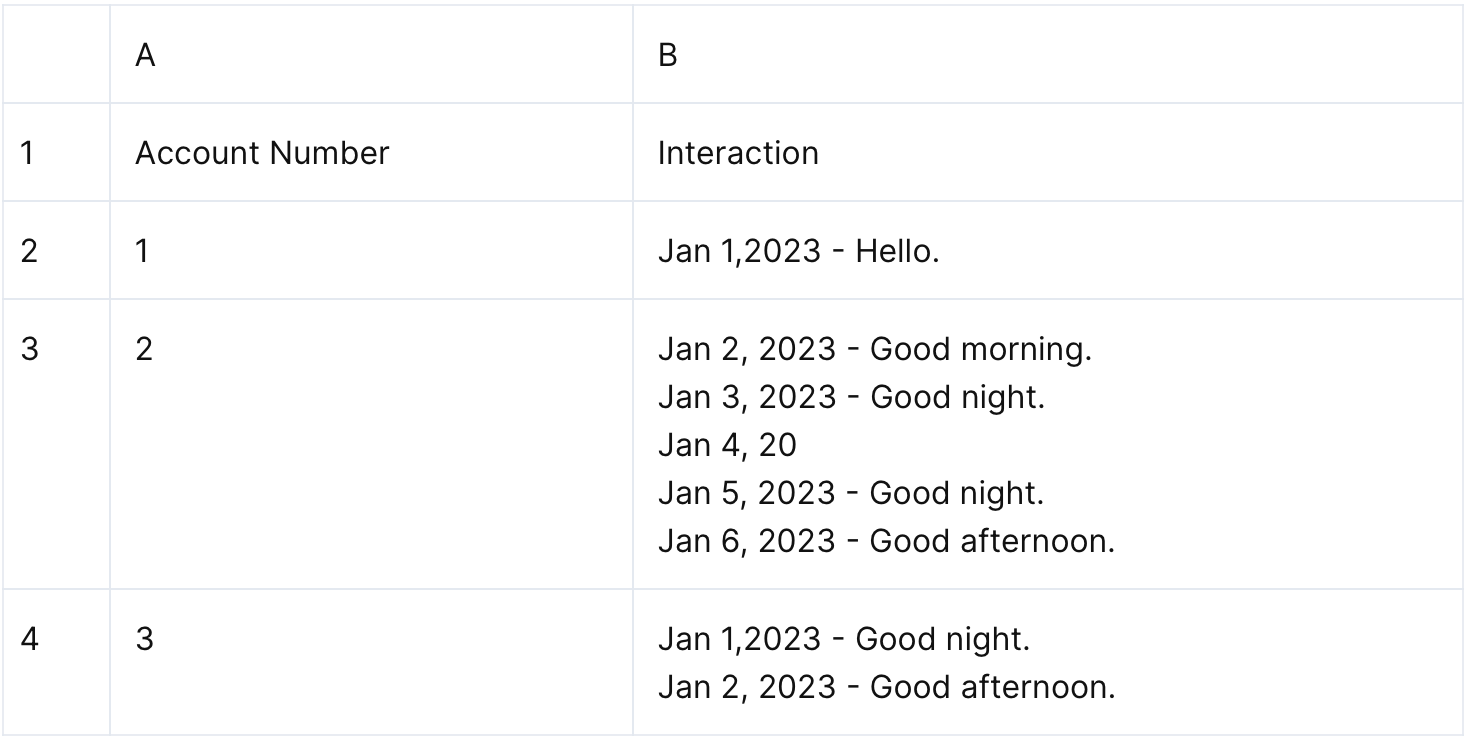Viewport: 1468px width, 740px height.
Task: Click the 'Jan 1,2023 - Good night.' line
Action: tap(843, 639)
